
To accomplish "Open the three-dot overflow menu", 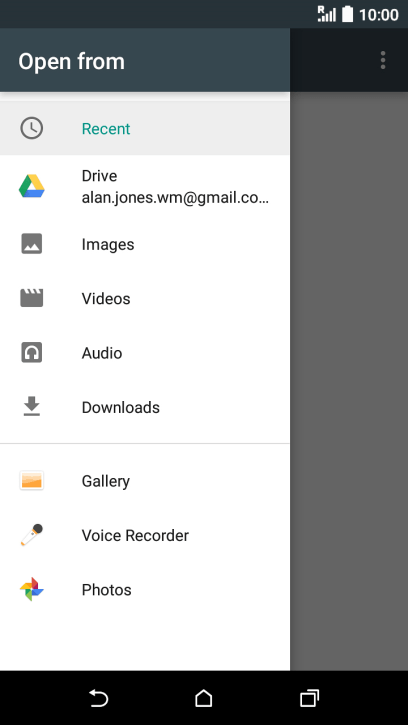I will 383,61.
